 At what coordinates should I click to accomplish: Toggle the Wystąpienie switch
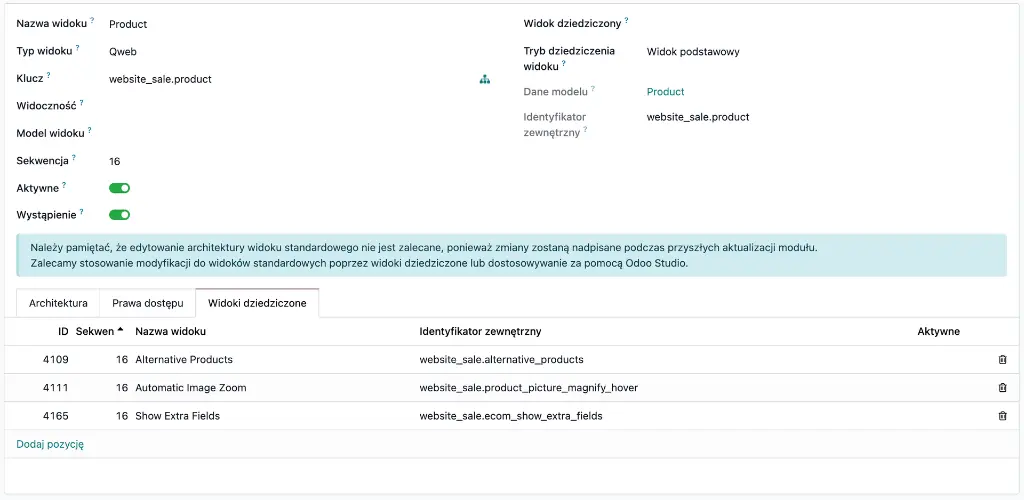(119, 214)
